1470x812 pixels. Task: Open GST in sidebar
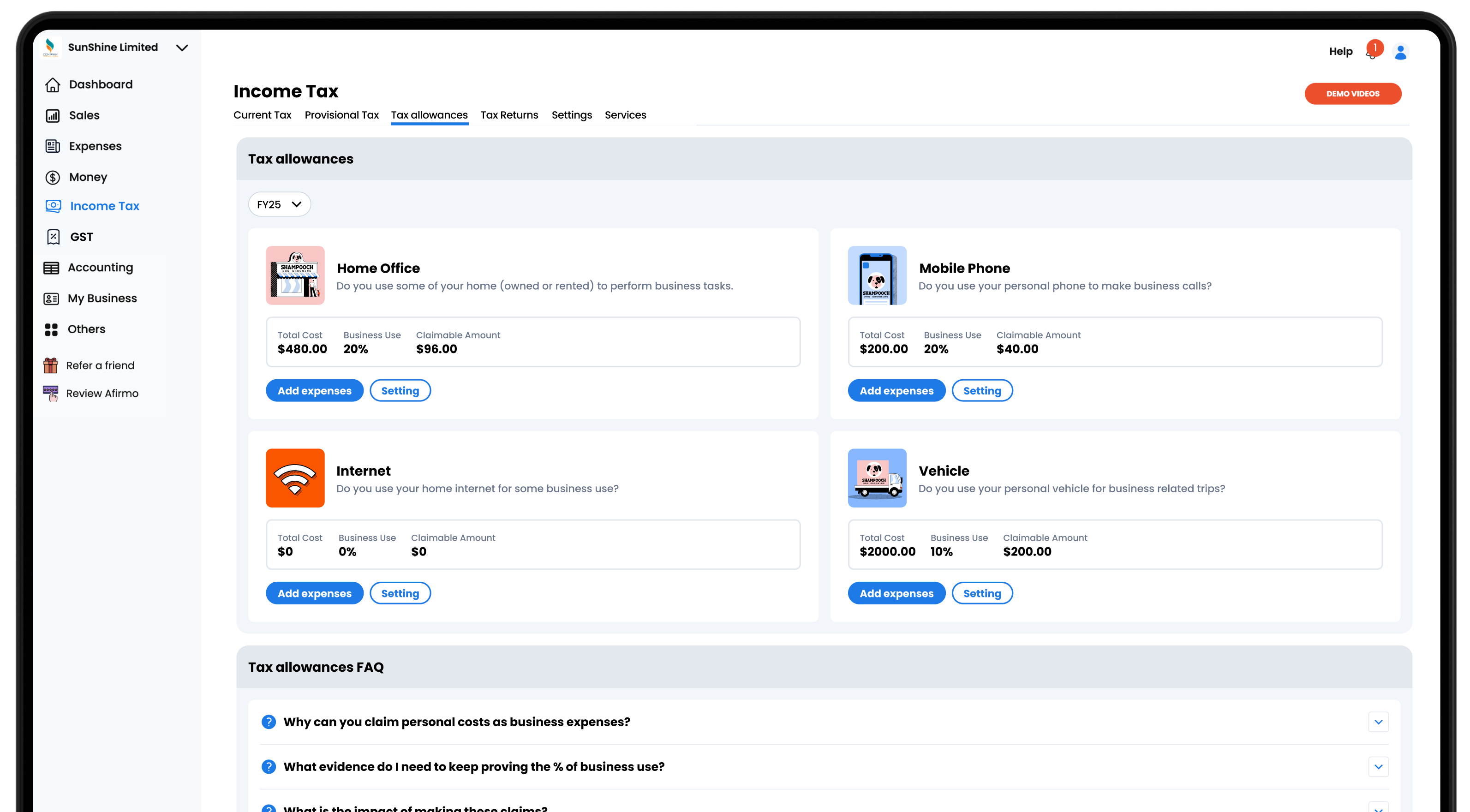pos(82,237)
